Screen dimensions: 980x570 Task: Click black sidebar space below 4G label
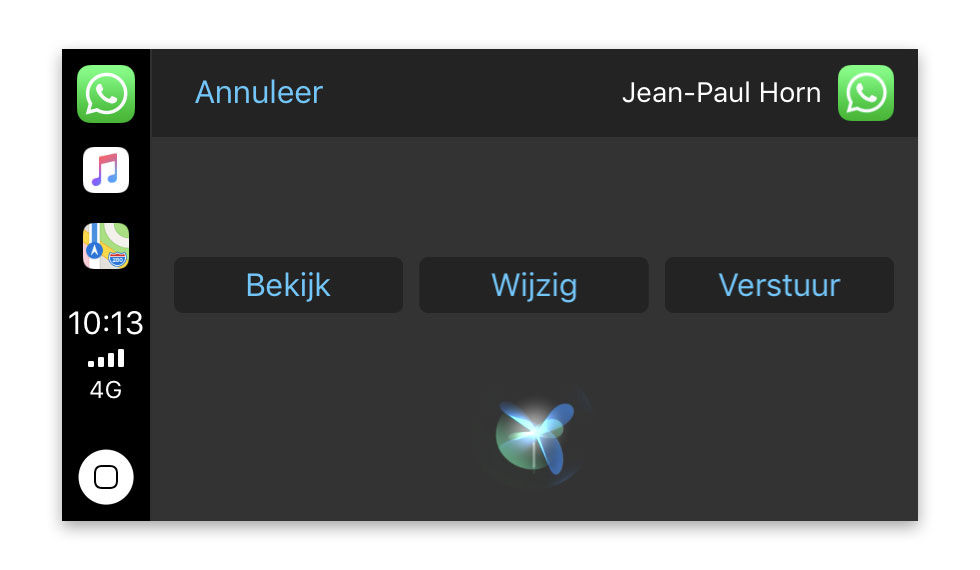pos(106,425)
